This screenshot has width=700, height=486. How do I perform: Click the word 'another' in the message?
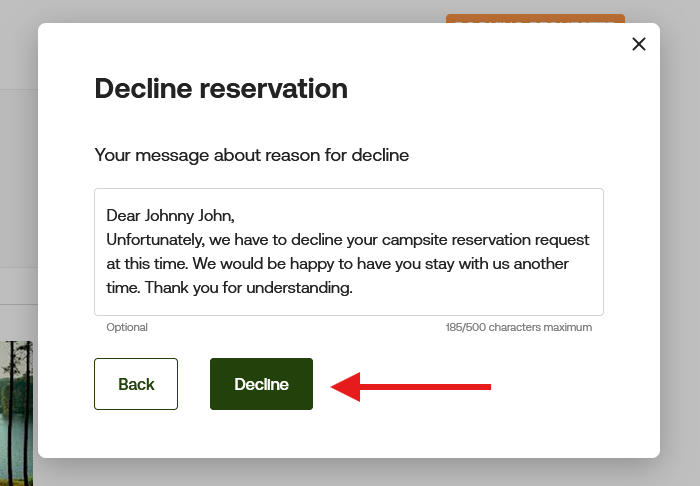(541, 264)
